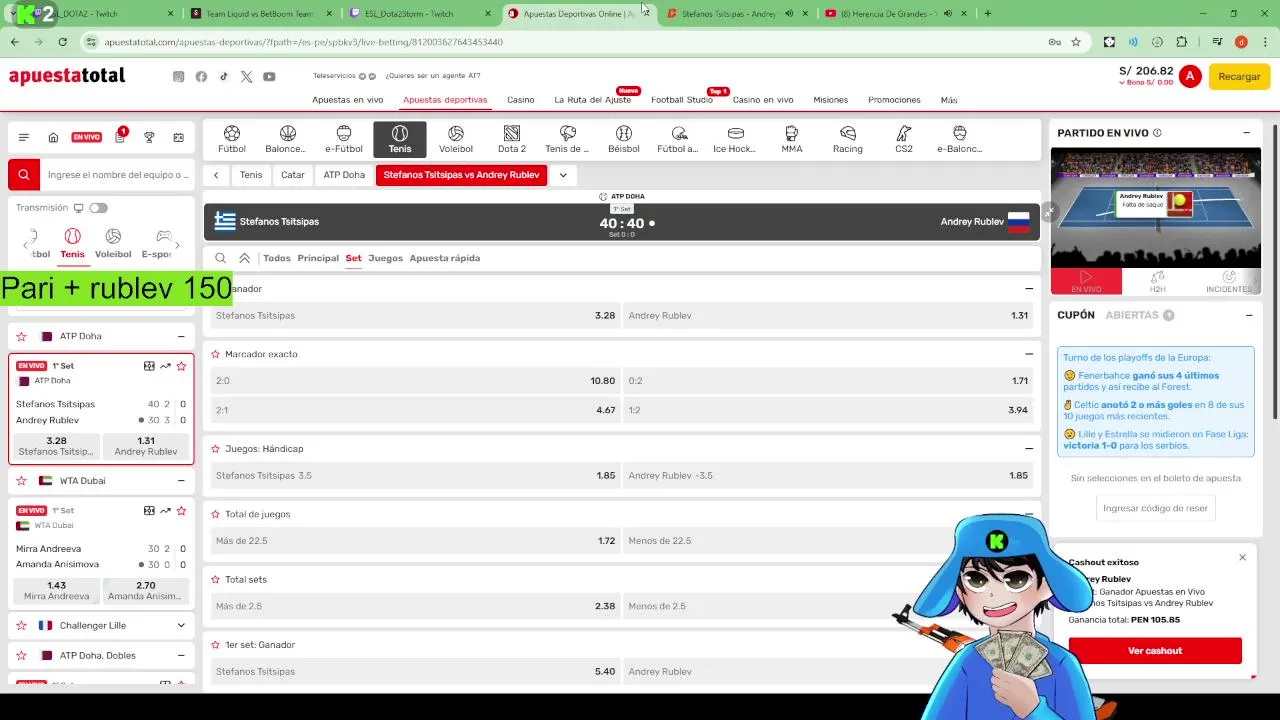Open the TikTok social link
The height and width of the screenshot is (720, 1280).
(x=224, y=77)
